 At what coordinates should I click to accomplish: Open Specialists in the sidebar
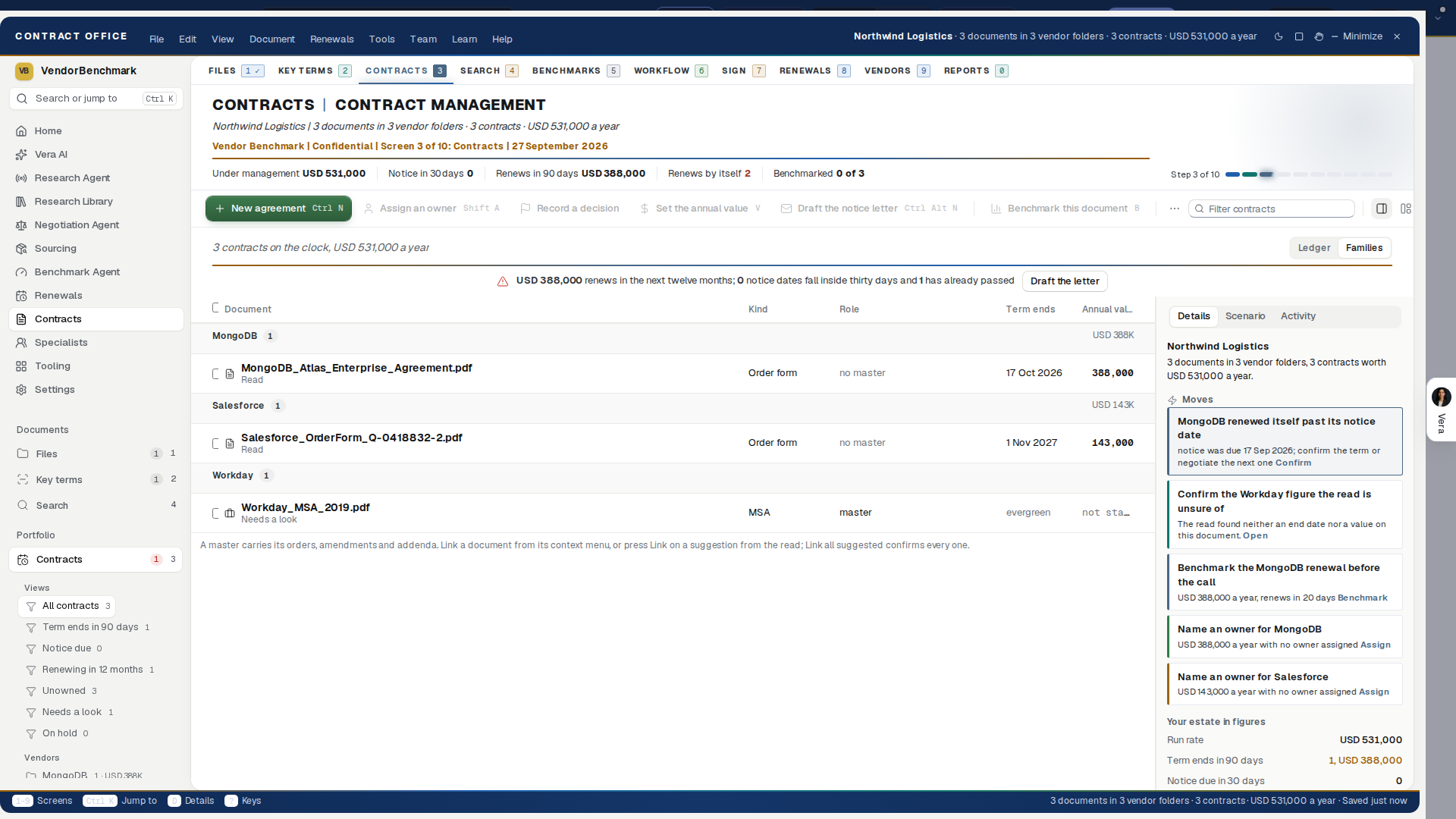click(x=96, y=342)
